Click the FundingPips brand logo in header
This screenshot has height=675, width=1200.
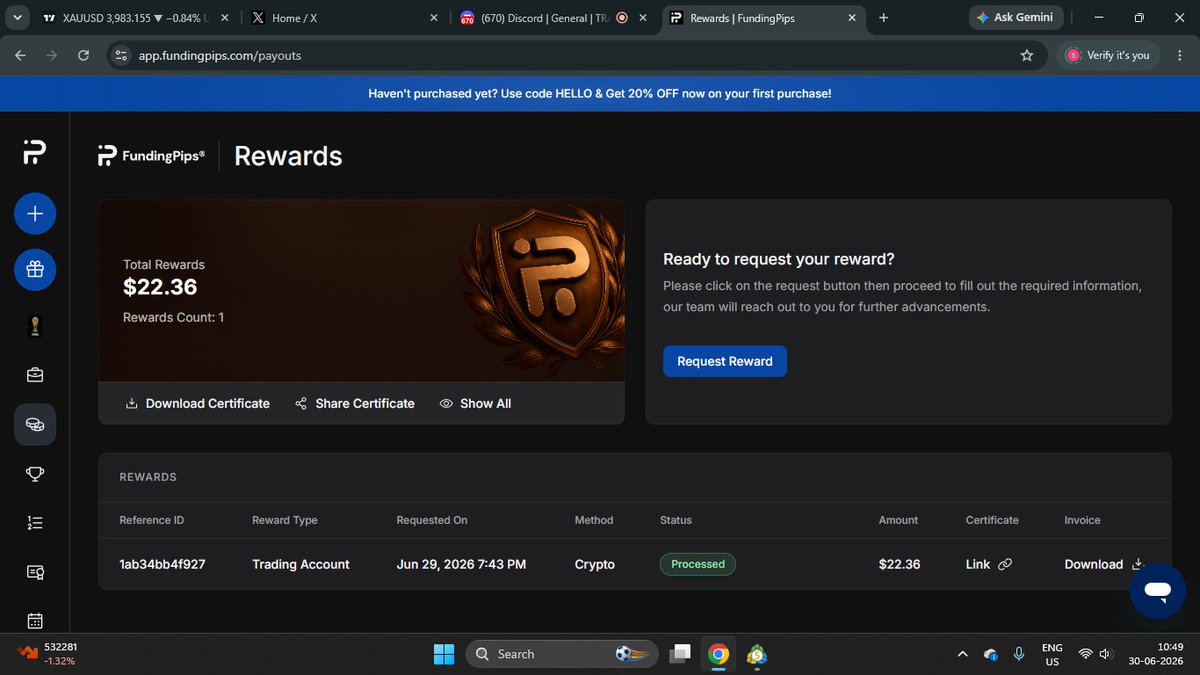tap(152, 155)
